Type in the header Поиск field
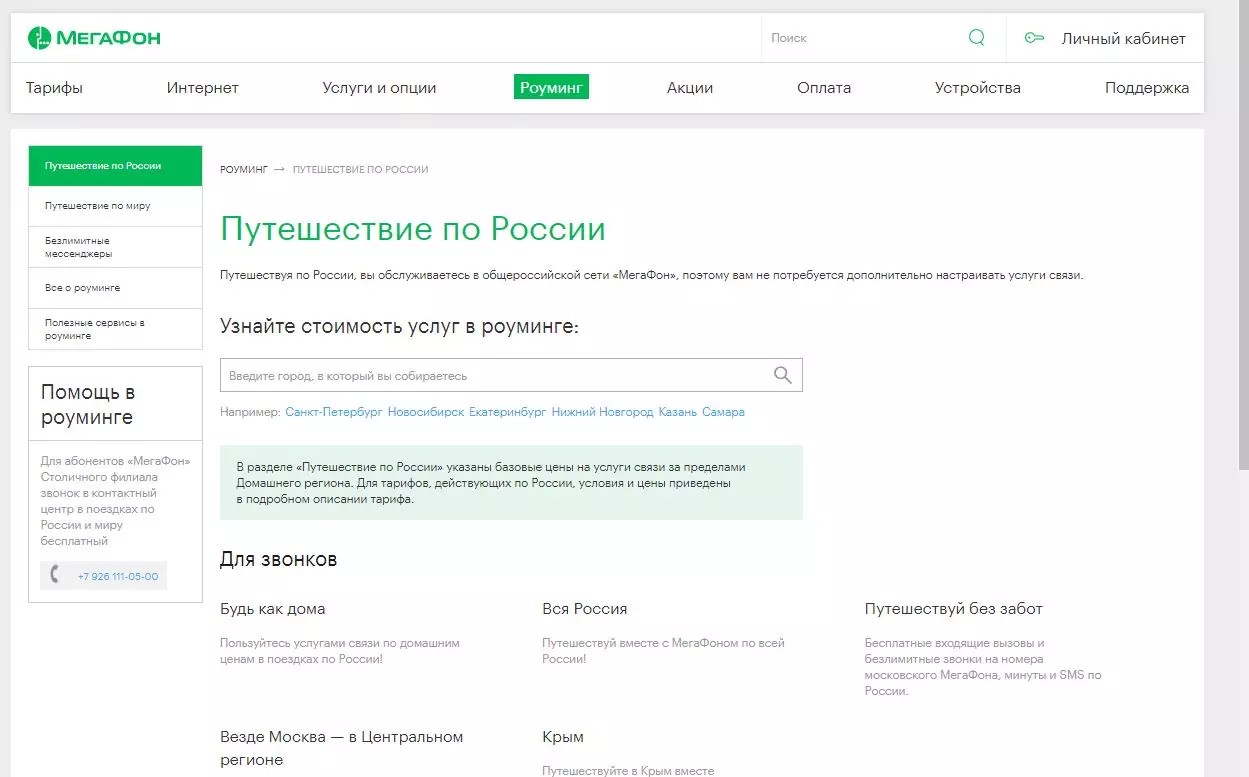 [860, 38]
